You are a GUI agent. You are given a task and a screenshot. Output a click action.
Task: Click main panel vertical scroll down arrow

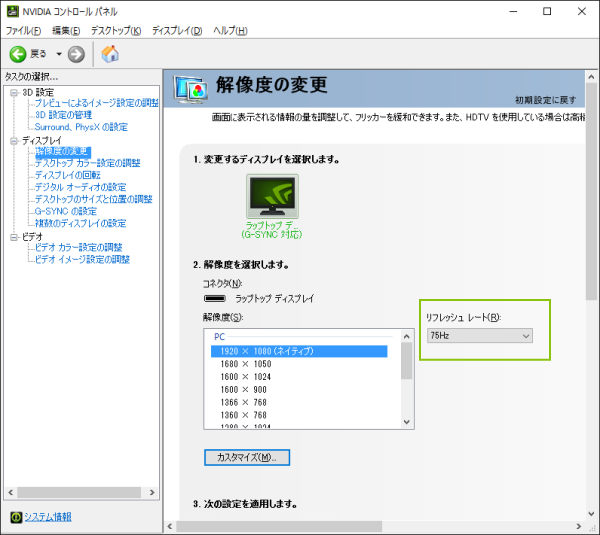click(591, 514)
